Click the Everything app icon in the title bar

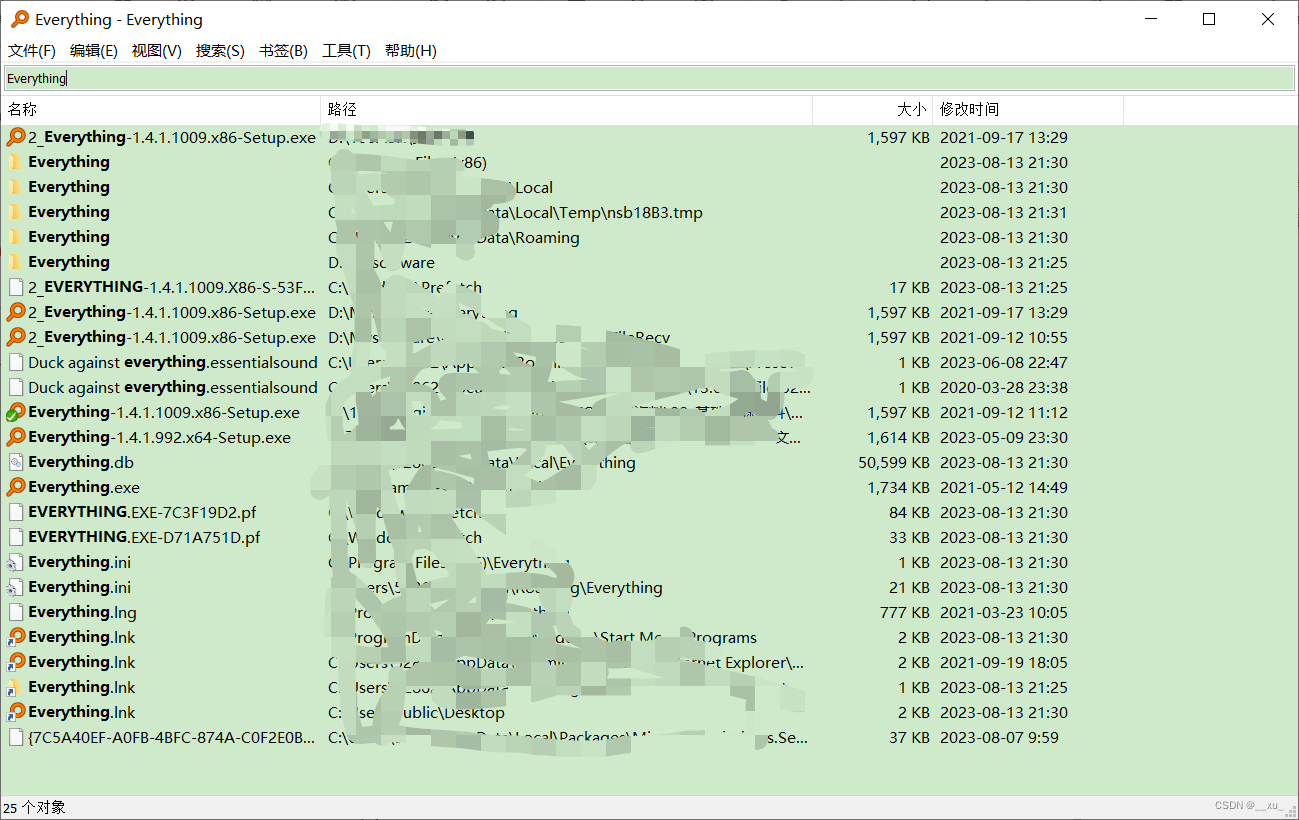point(19,19)
